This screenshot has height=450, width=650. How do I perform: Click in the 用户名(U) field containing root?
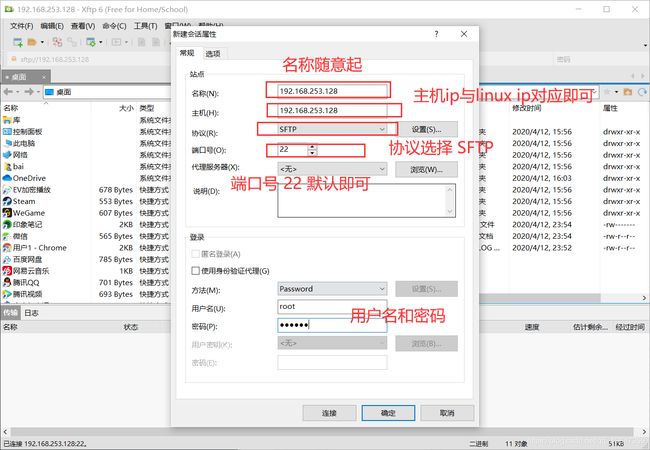coord(332,307)
